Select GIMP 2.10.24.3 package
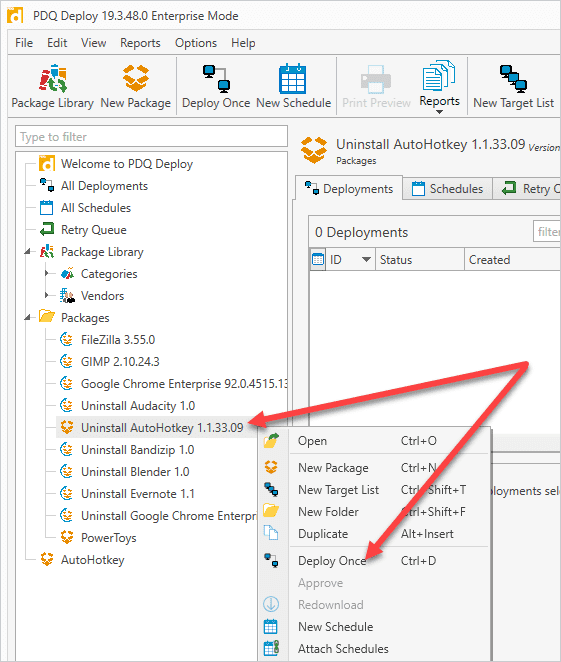This screenshot has width=561, height=662. [x=120, y=361]
